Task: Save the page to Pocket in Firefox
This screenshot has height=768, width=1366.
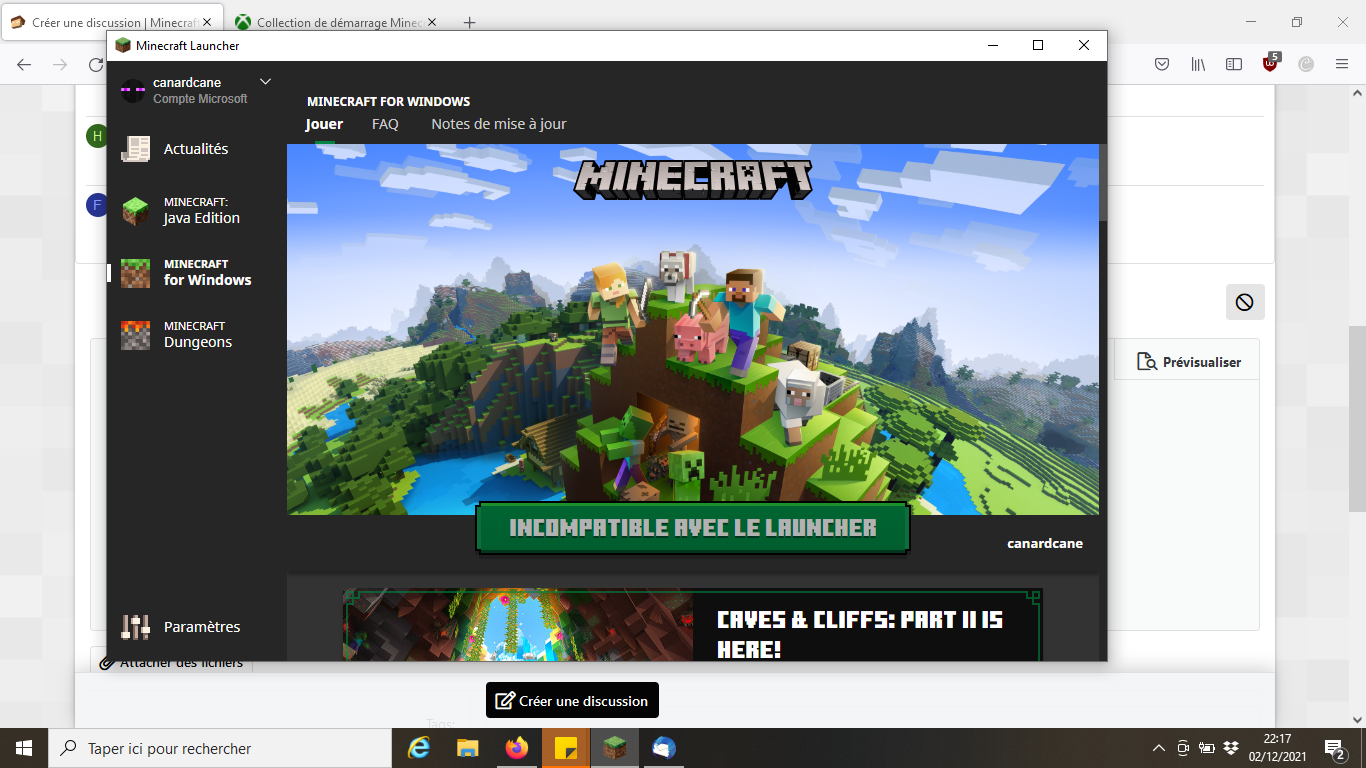Action: tap(1162, 64)
